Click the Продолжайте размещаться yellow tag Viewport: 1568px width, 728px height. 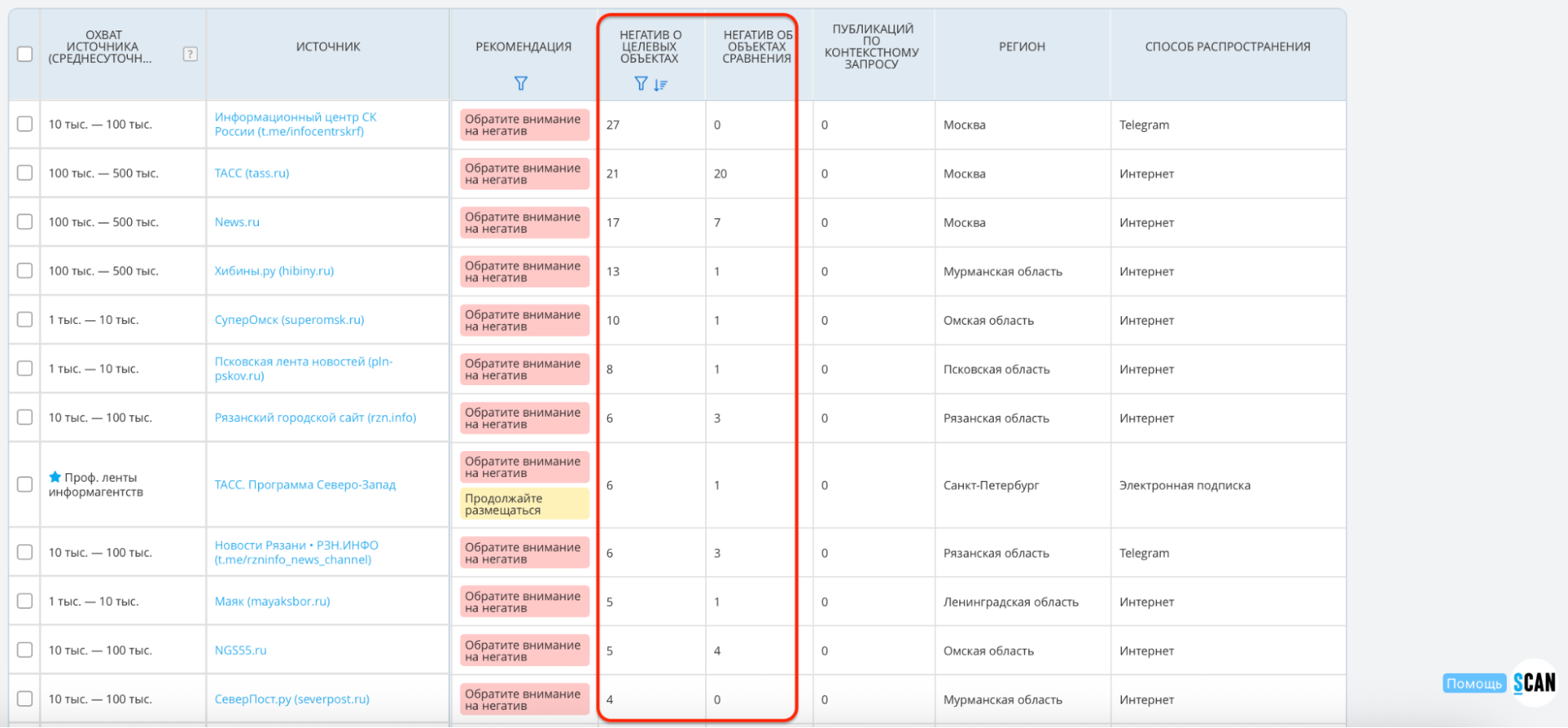524,504
